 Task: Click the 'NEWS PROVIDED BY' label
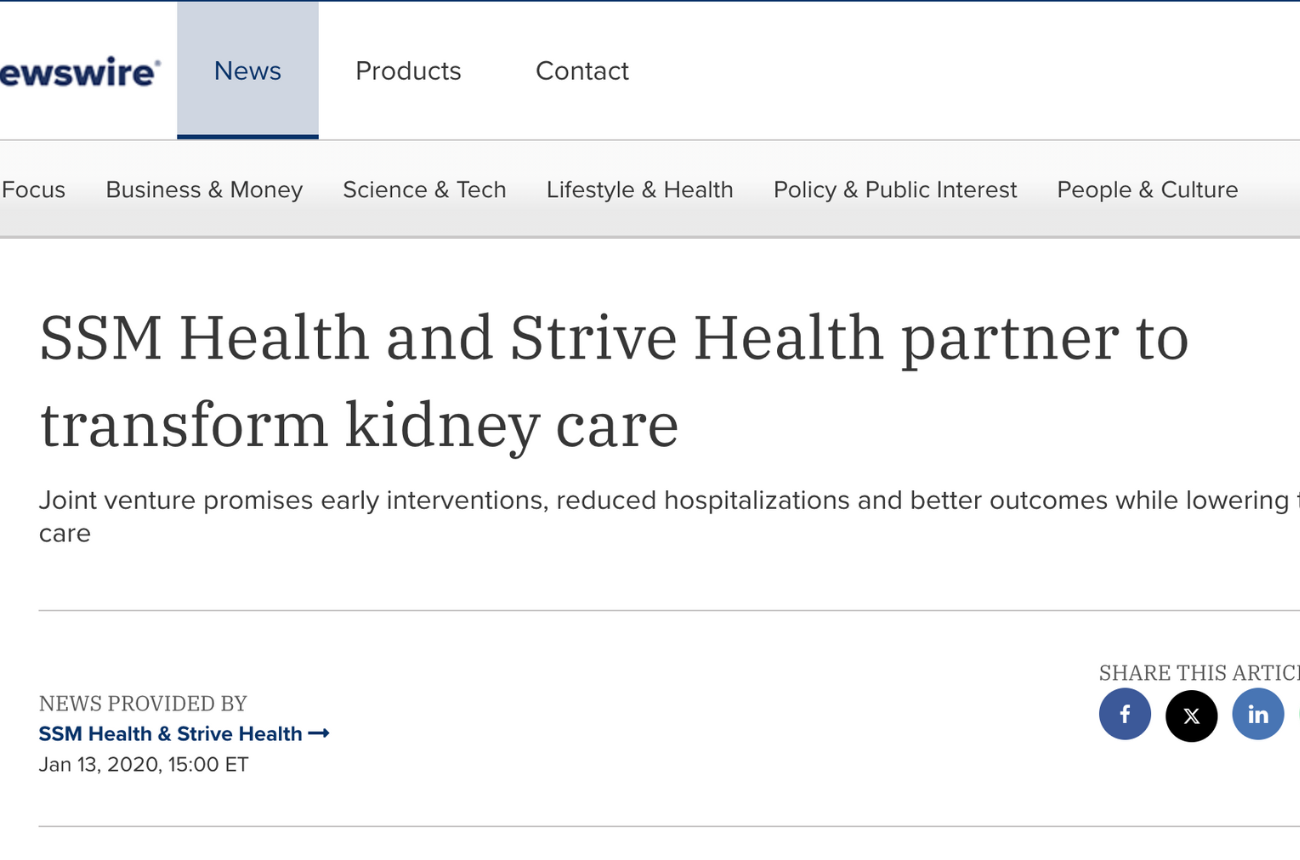tap(143, 703)
